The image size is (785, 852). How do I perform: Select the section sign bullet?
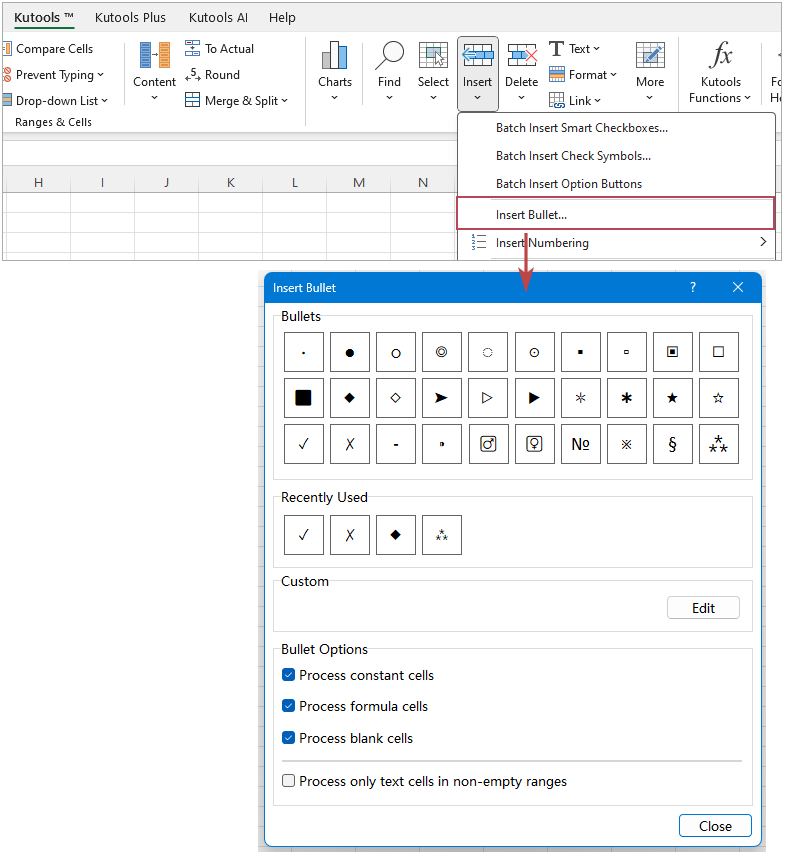[673, 444]
